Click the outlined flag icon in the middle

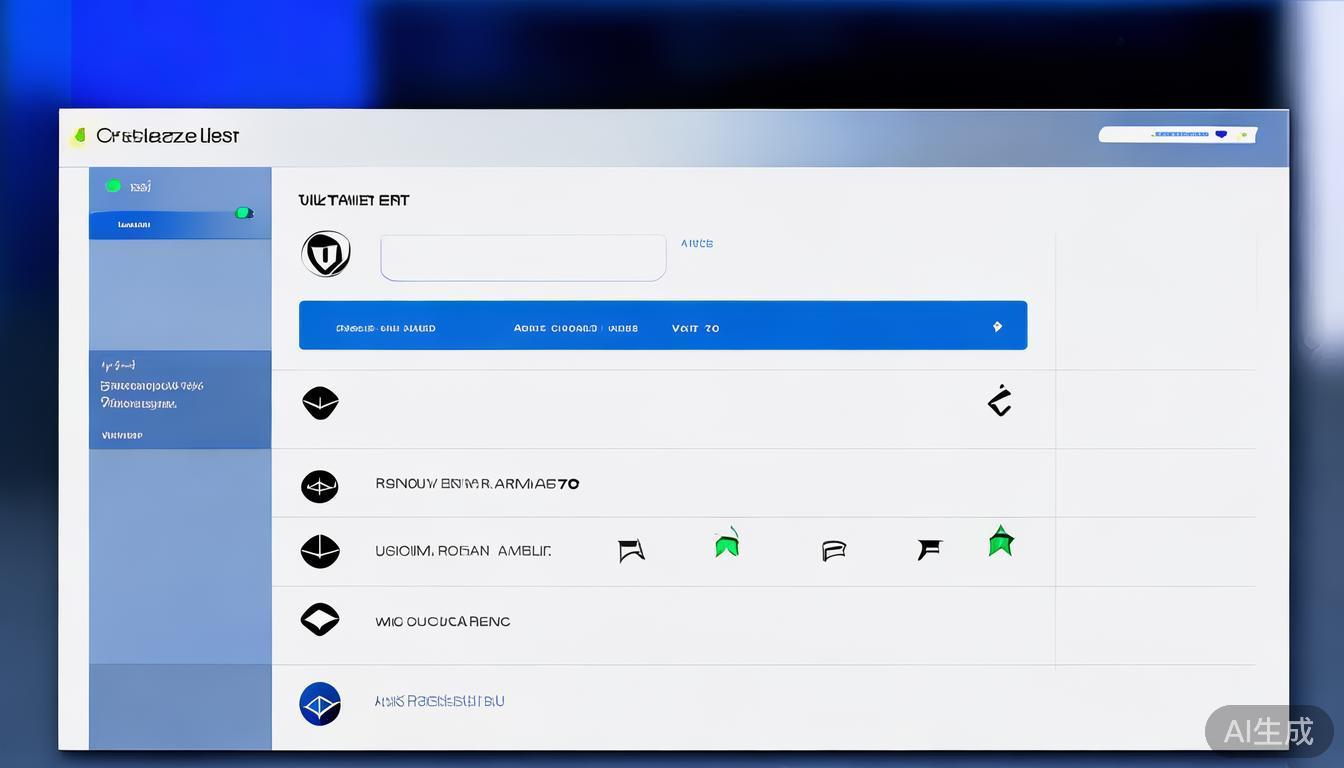[833, 550]
